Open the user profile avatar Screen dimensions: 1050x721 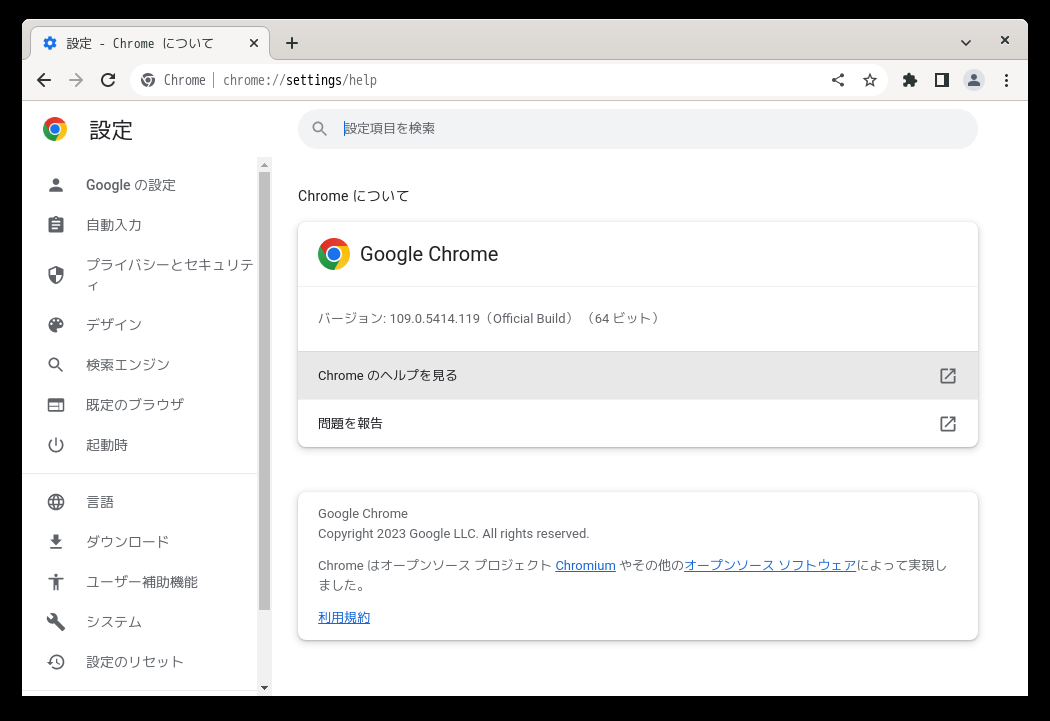tap(974, 80)
